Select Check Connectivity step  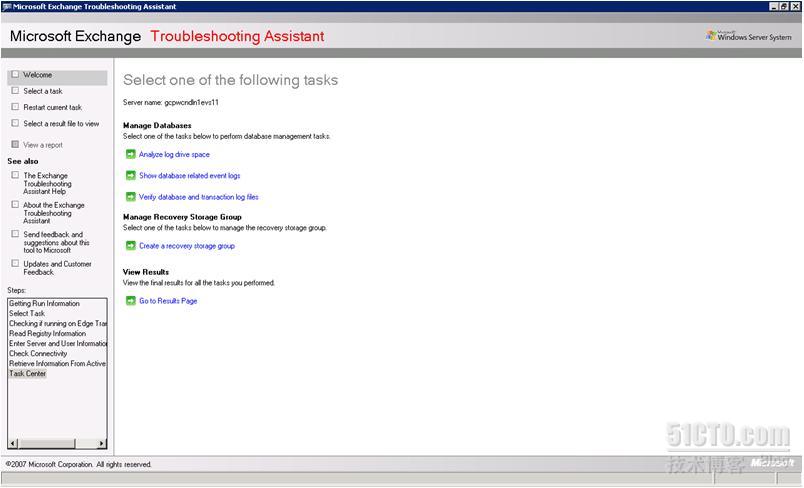pos(38,353)
